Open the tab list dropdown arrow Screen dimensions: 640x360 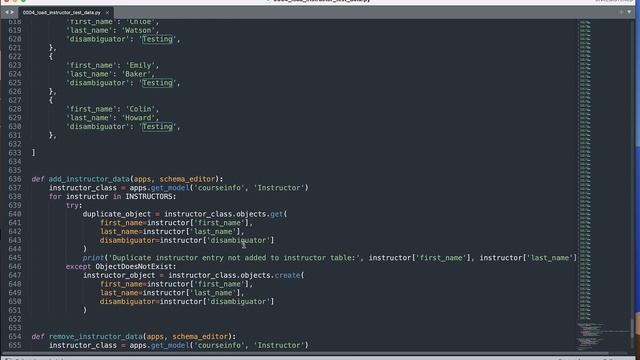pyautogui.click(x=629, y=12)
